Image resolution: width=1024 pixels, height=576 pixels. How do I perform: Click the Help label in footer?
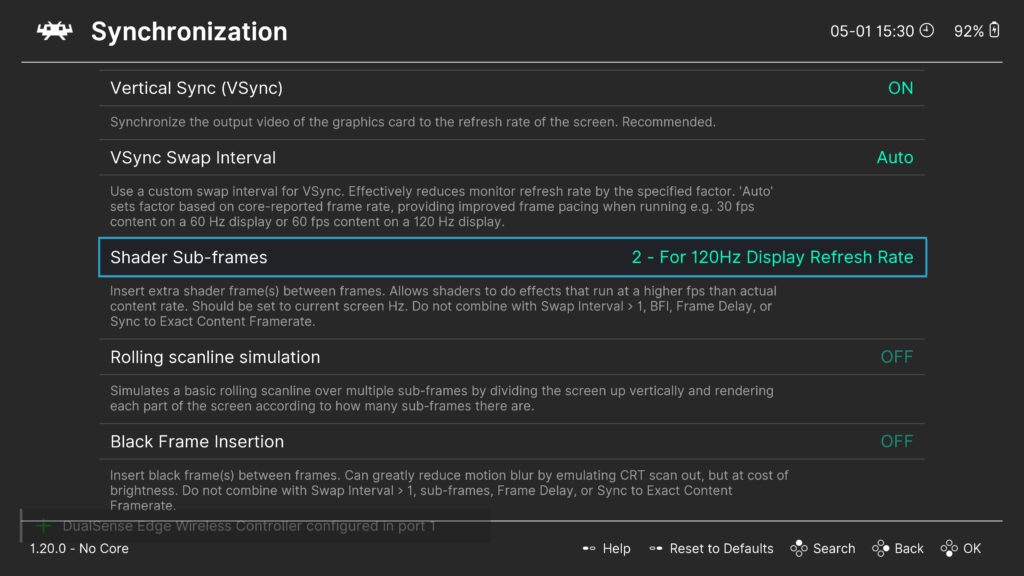click(x=616, y=549)
